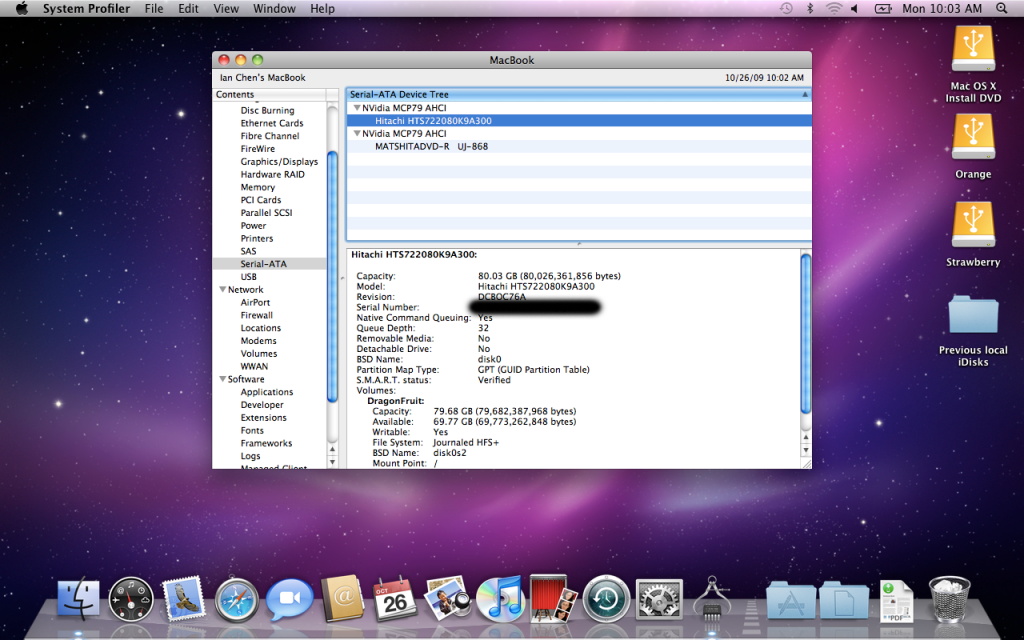Open the Help menu
The height and width of the screenshot is (640, 1024).
point(322,8)
